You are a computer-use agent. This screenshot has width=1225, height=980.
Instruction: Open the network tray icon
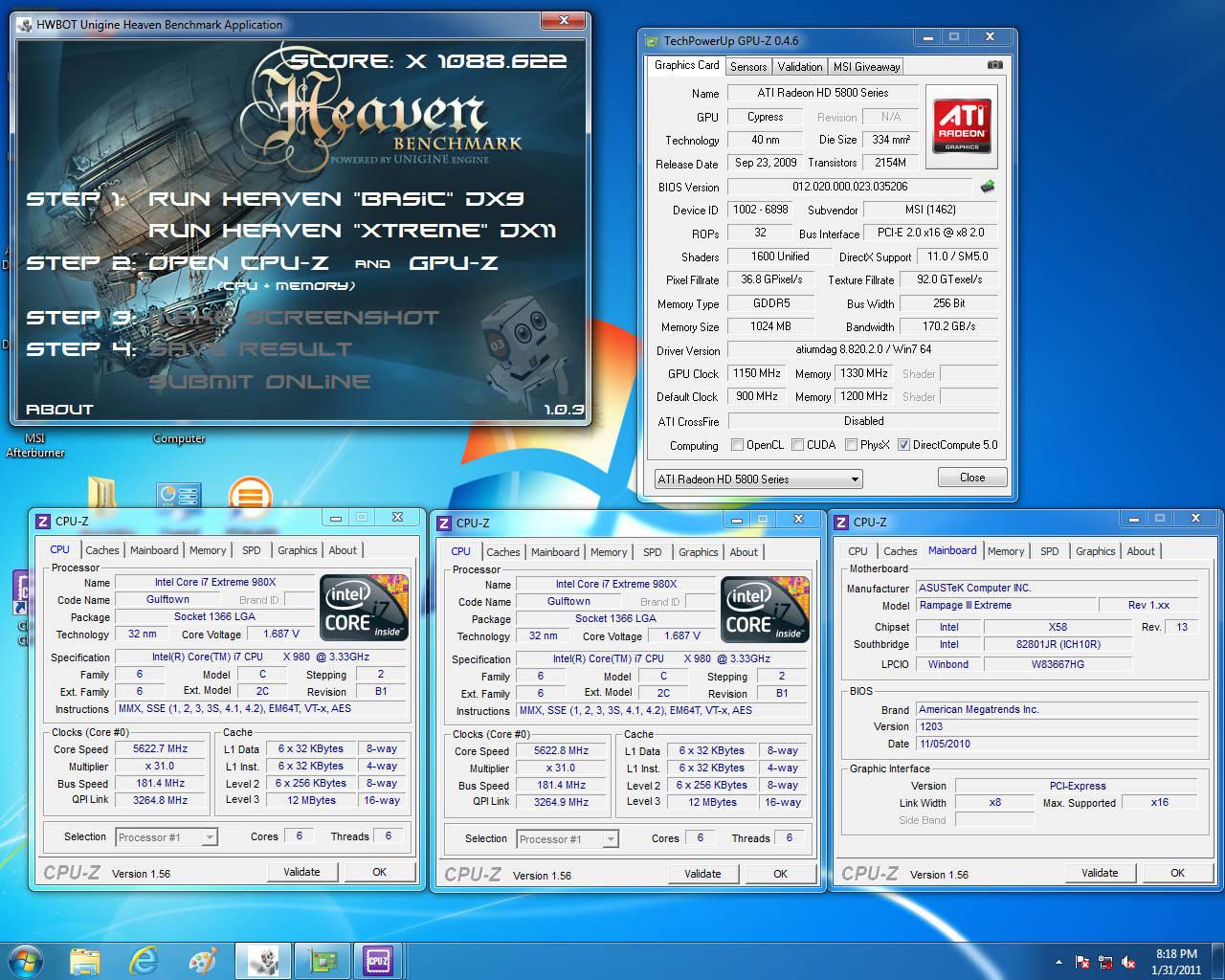1105,962
